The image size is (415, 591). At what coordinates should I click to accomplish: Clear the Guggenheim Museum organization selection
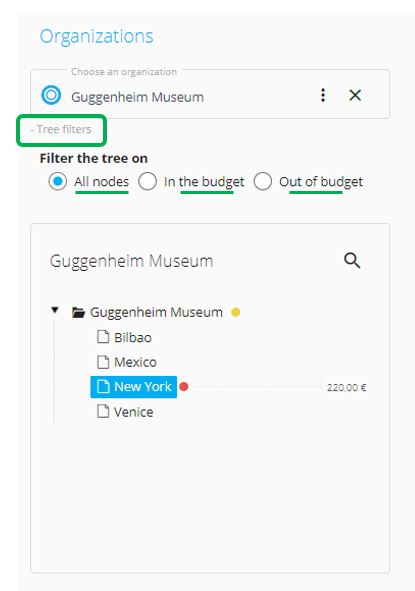pos(355,95)
